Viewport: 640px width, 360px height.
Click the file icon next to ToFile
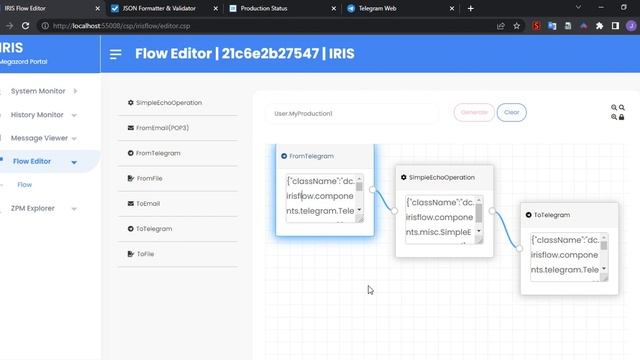point(131,254)
